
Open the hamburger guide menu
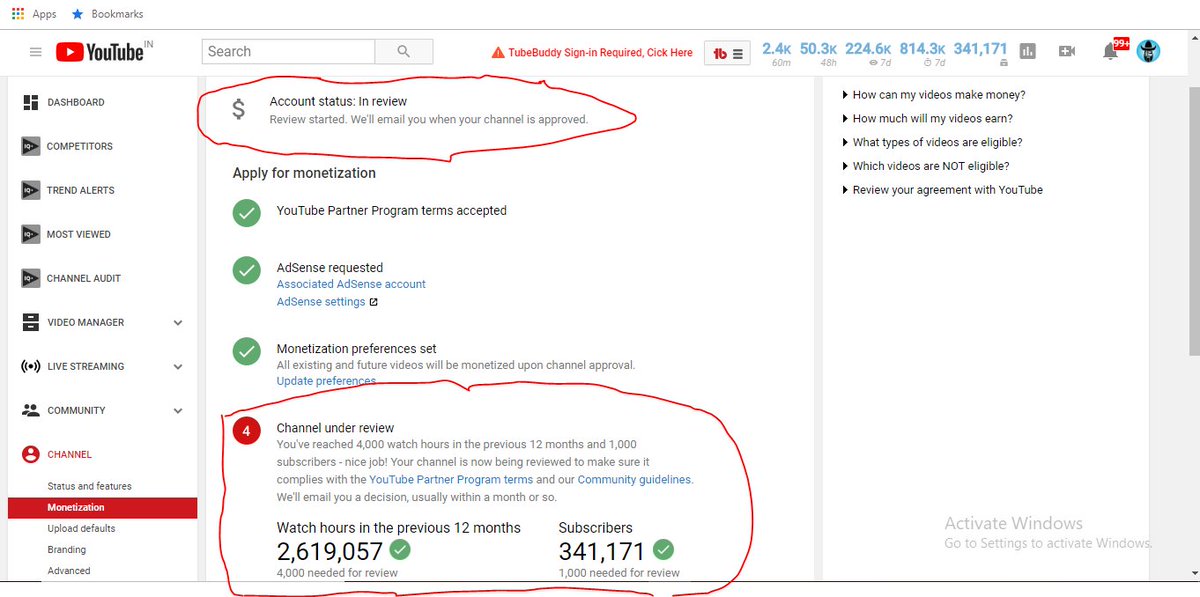(35, 52)
